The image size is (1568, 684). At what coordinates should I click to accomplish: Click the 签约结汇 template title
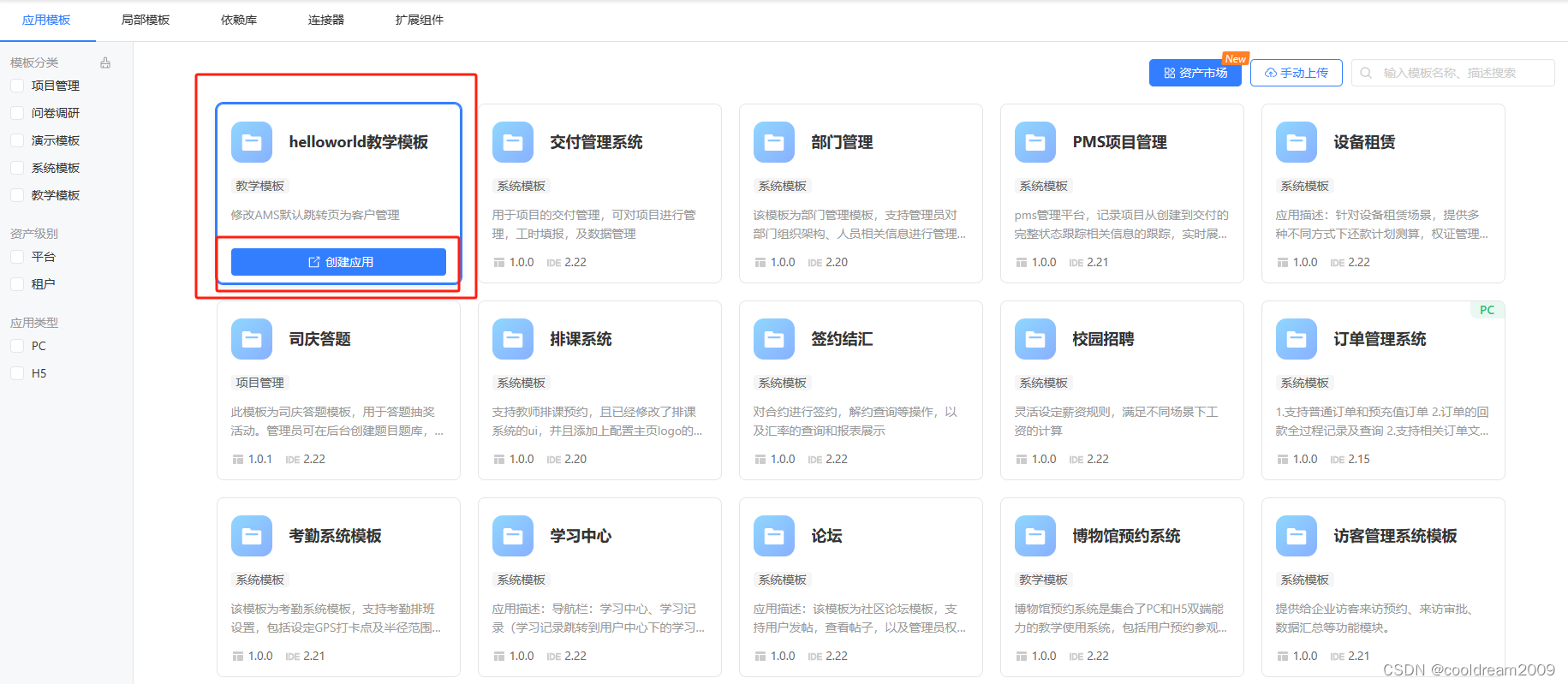coord(842,339)
